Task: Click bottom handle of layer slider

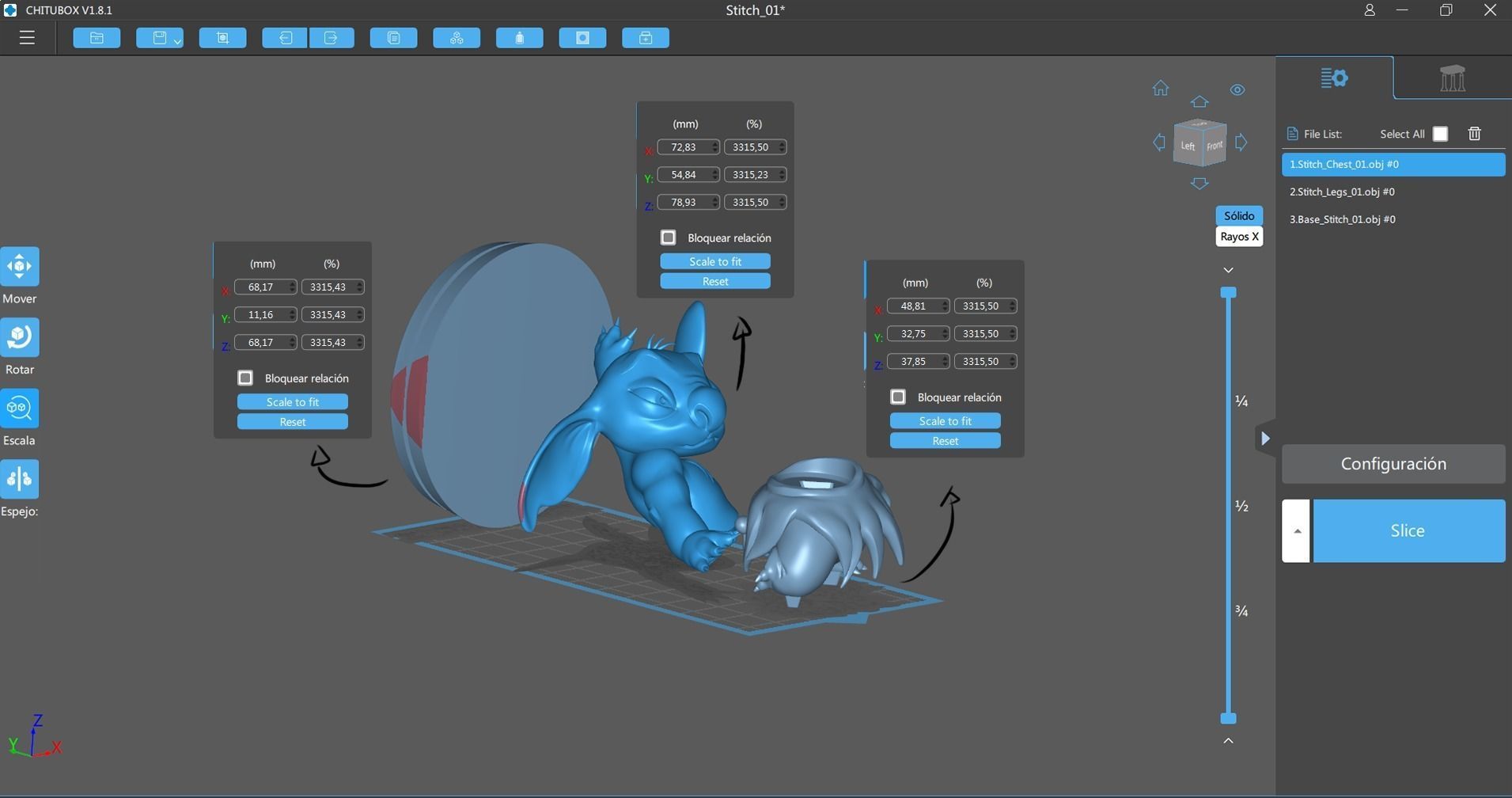Action: [x=1228, y=718]
